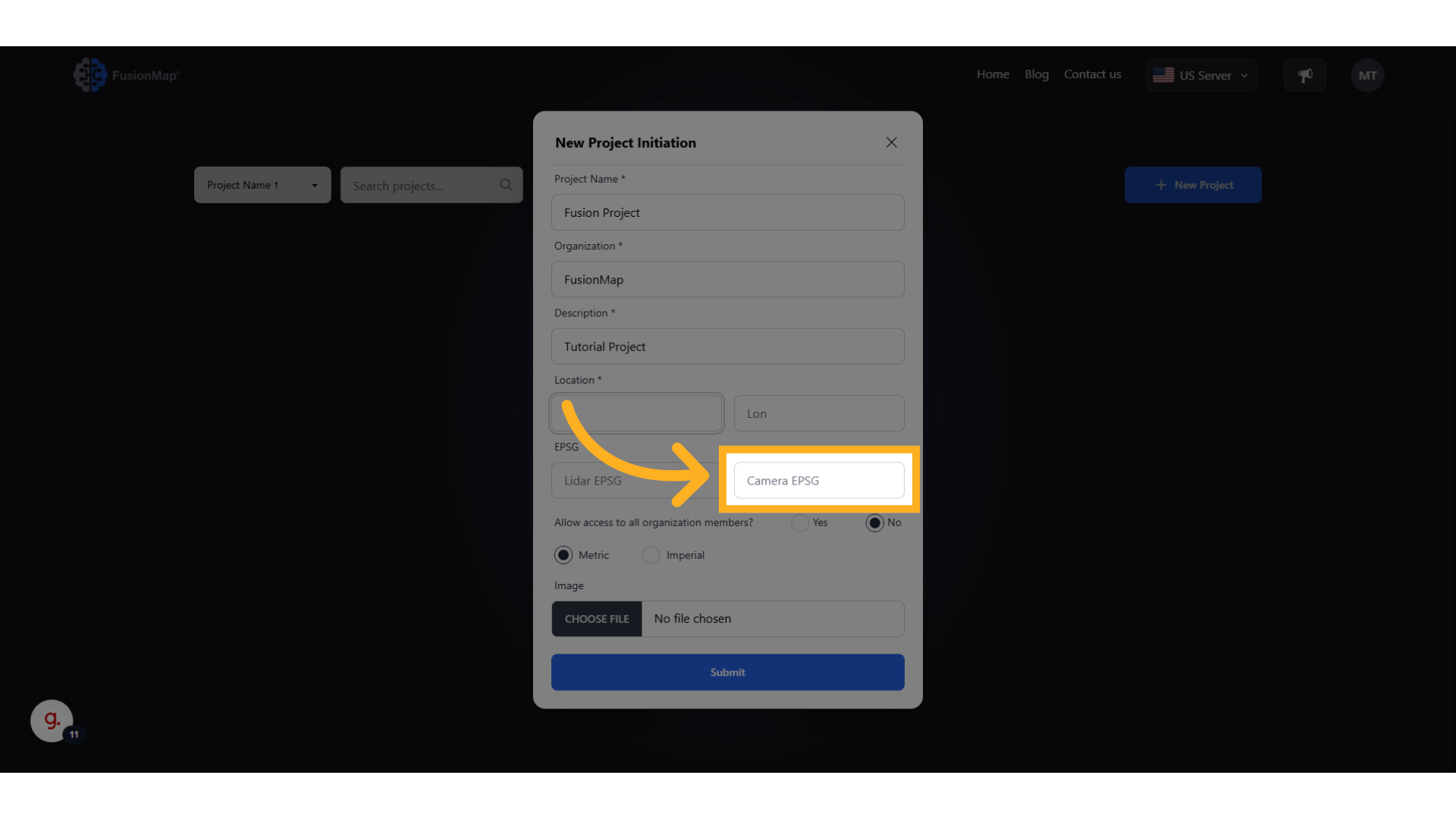1456x819 pixels.
Task: Select the No access radio button
Action: [x=875, y=523]
